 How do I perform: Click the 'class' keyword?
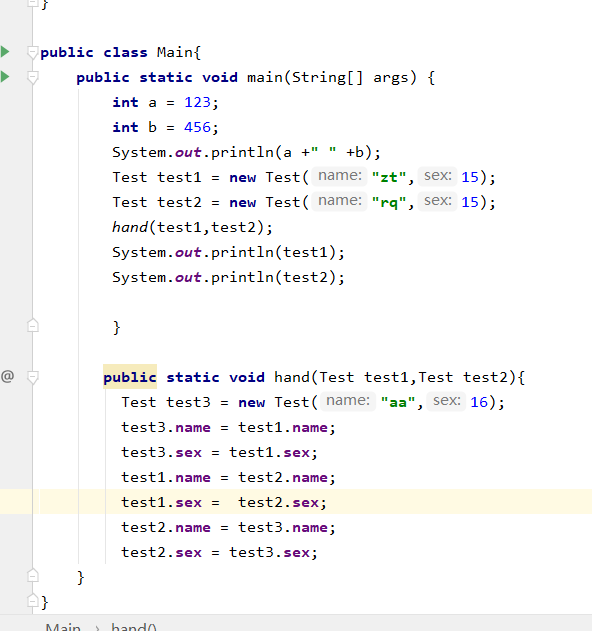click(x=126, y=52)
